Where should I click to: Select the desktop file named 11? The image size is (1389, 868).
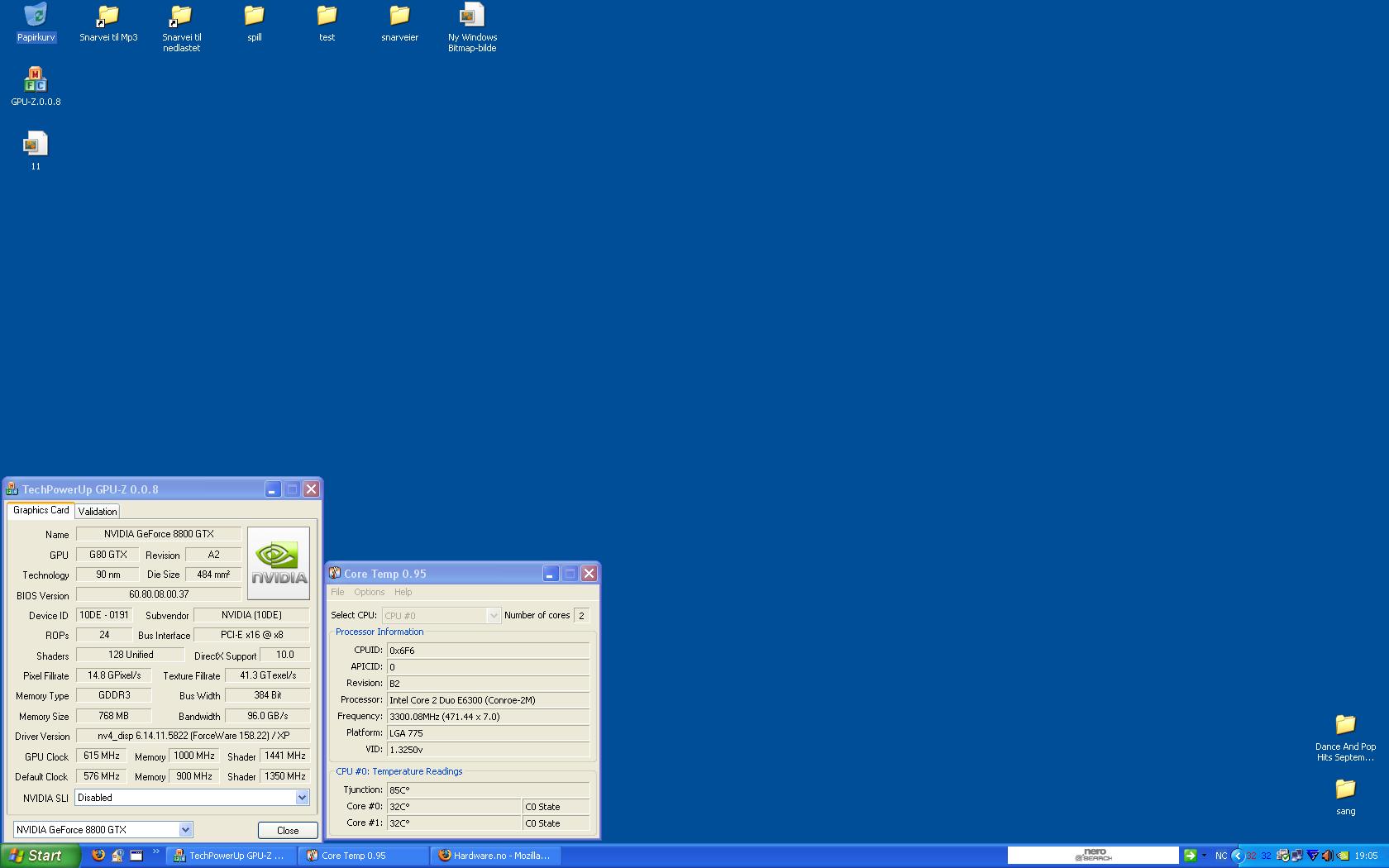(x=36, y=151)
